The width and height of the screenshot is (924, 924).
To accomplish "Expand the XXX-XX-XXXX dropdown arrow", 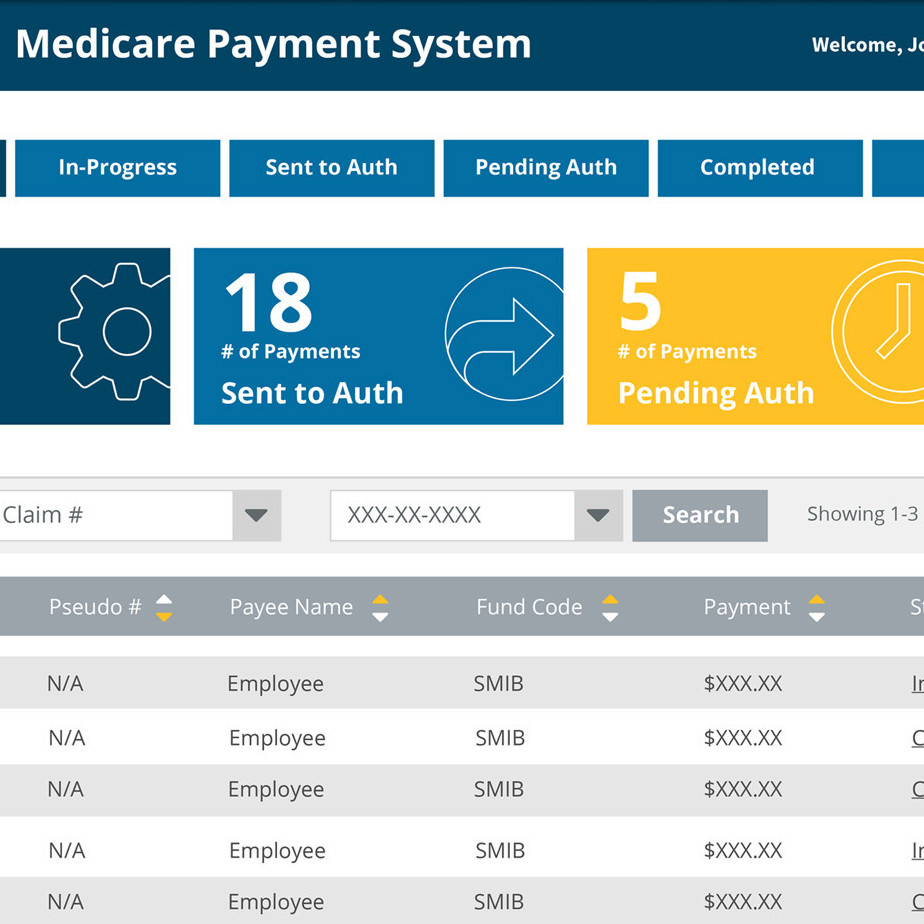I will (598, 516).
